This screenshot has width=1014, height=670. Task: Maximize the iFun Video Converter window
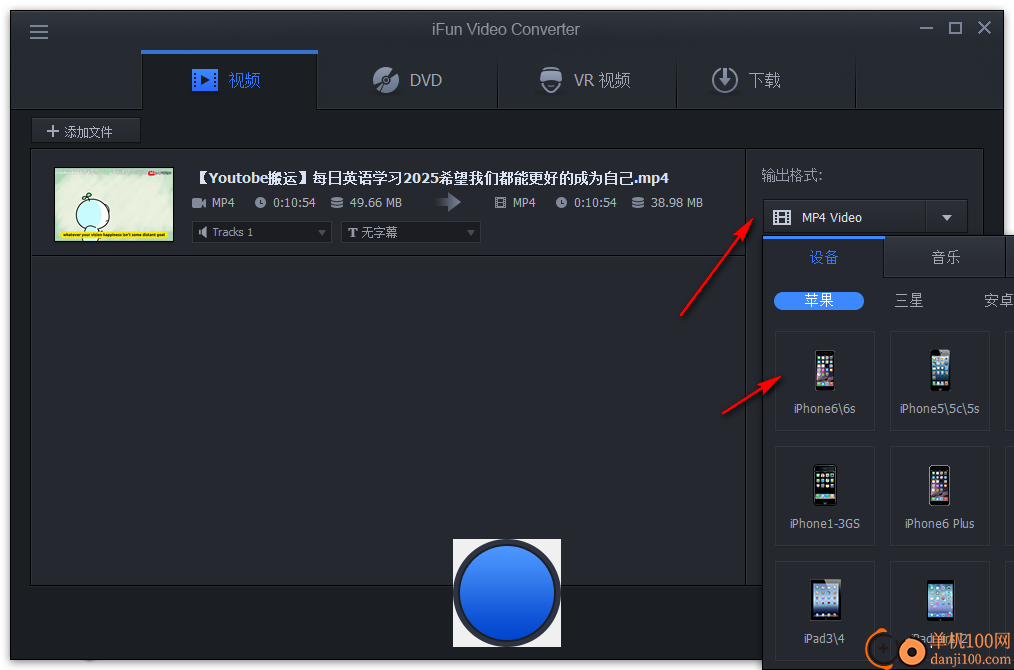[955, 28]
